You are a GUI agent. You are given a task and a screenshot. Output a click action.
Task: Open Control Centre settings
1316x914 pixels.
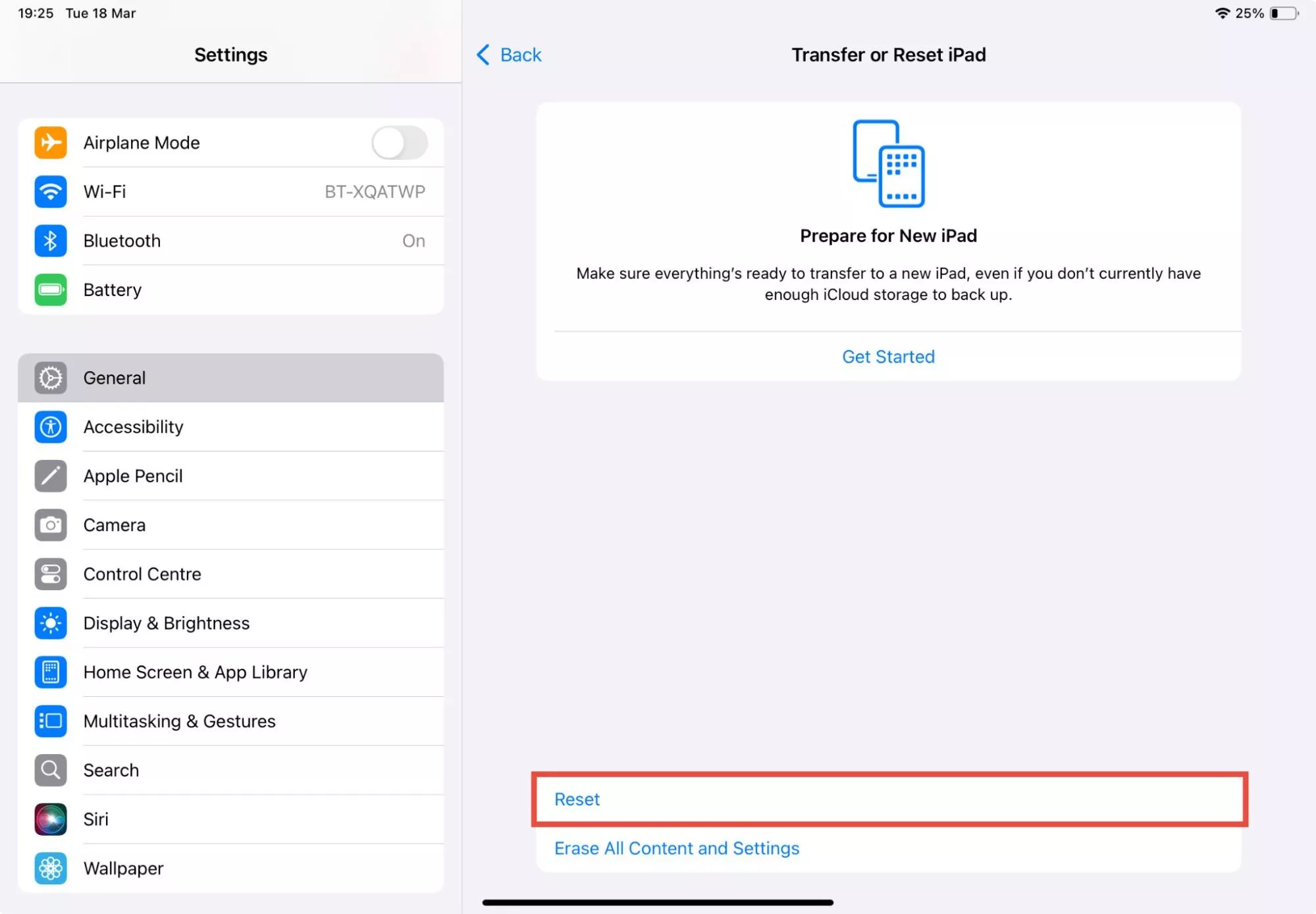[x=230, y=574]
